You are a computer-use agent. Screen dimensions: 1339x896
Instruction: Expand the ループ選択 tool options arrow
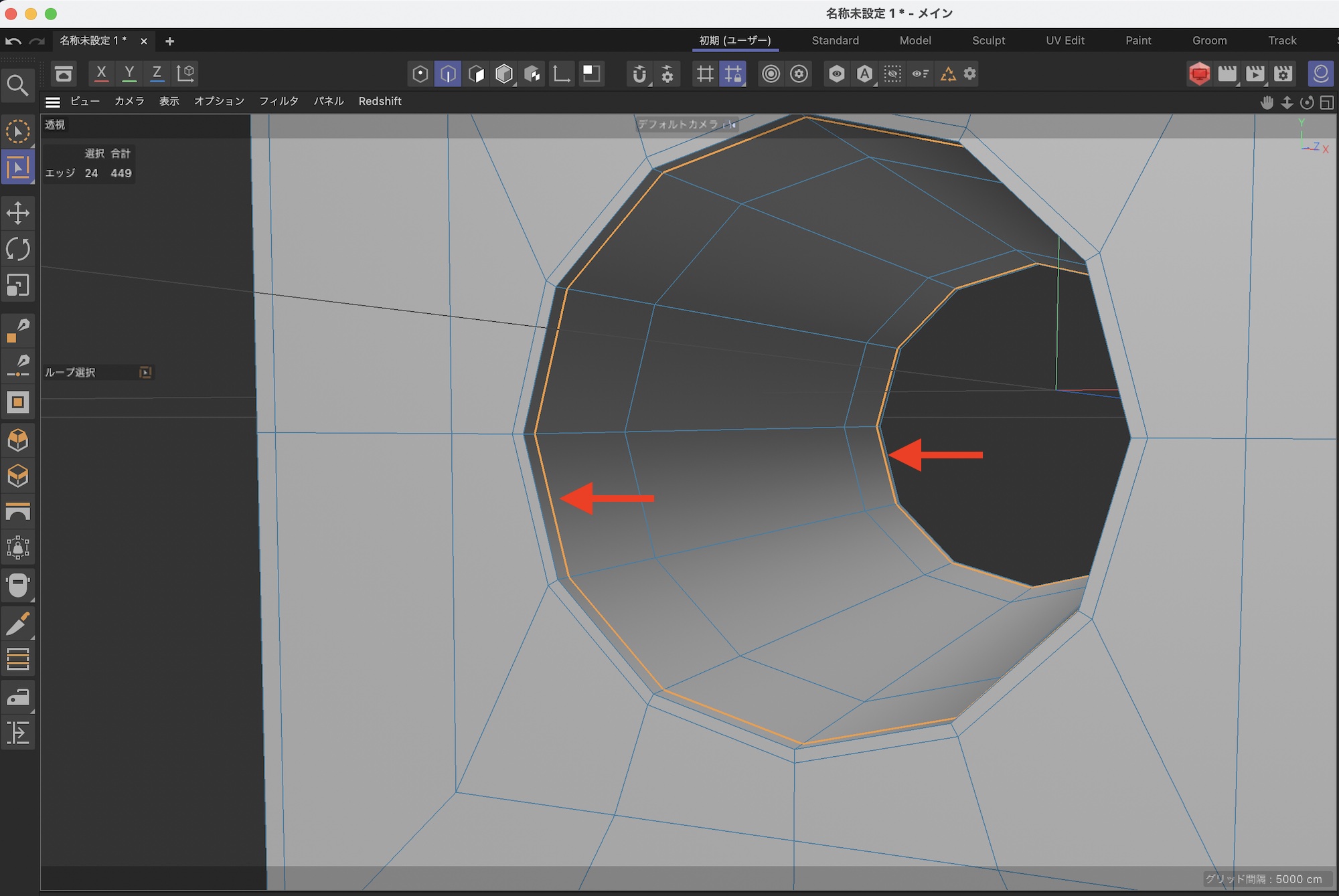[x=145, y=372]
